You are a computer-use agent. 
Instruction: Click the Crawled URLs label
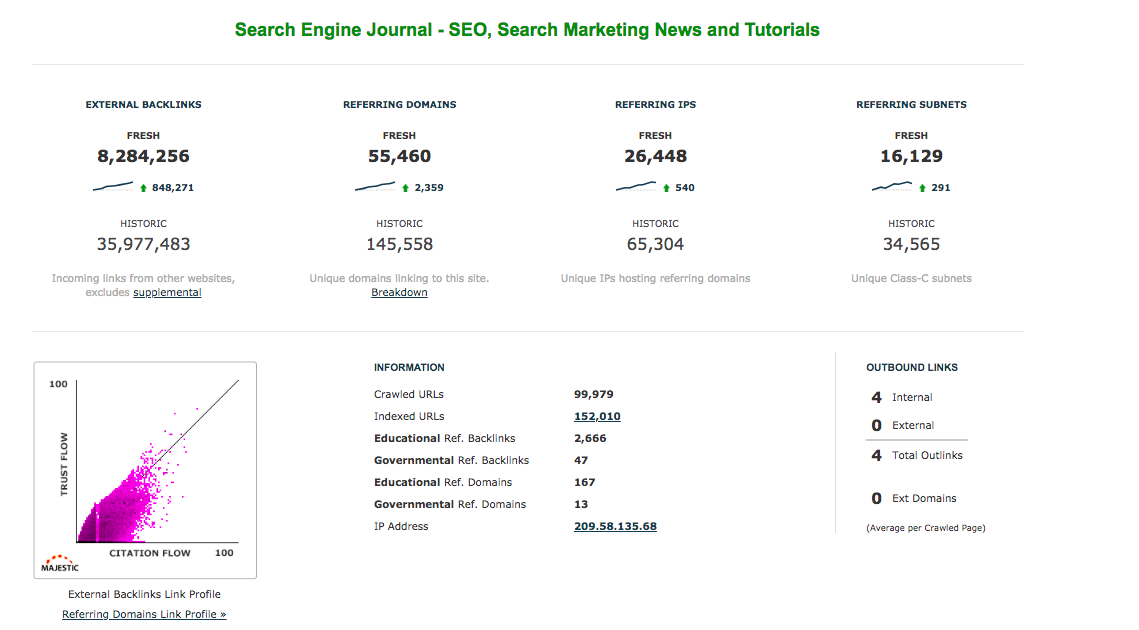click(x=409, y=395)
